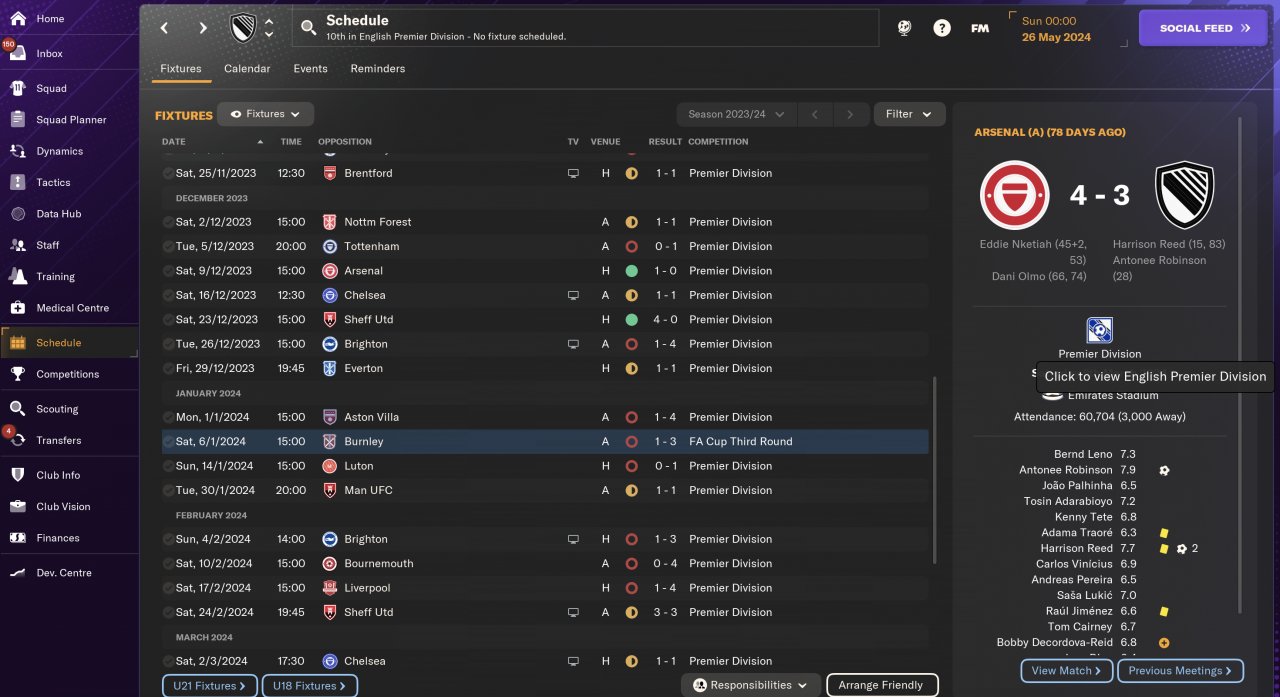Switch to the Calendar tab

click(247, 69)
